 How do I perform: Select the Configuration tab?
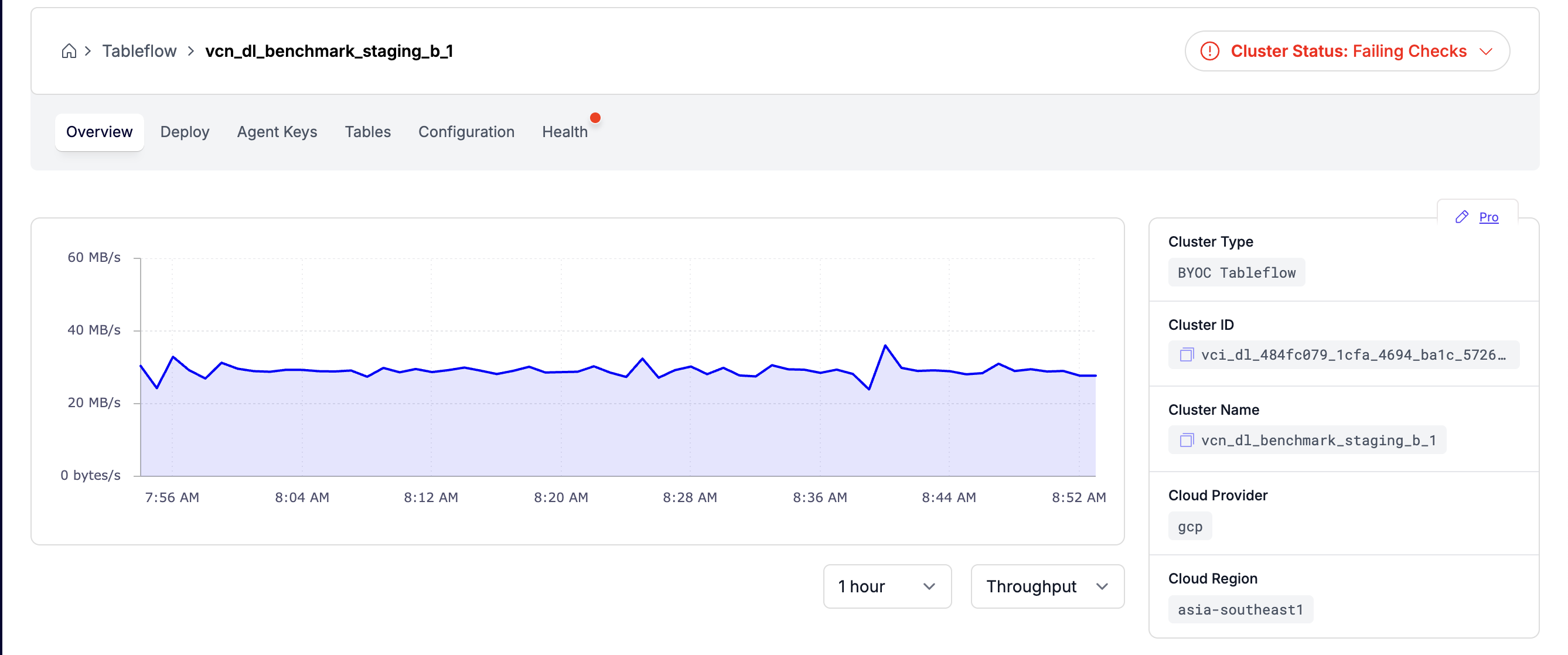pos(466,132)
